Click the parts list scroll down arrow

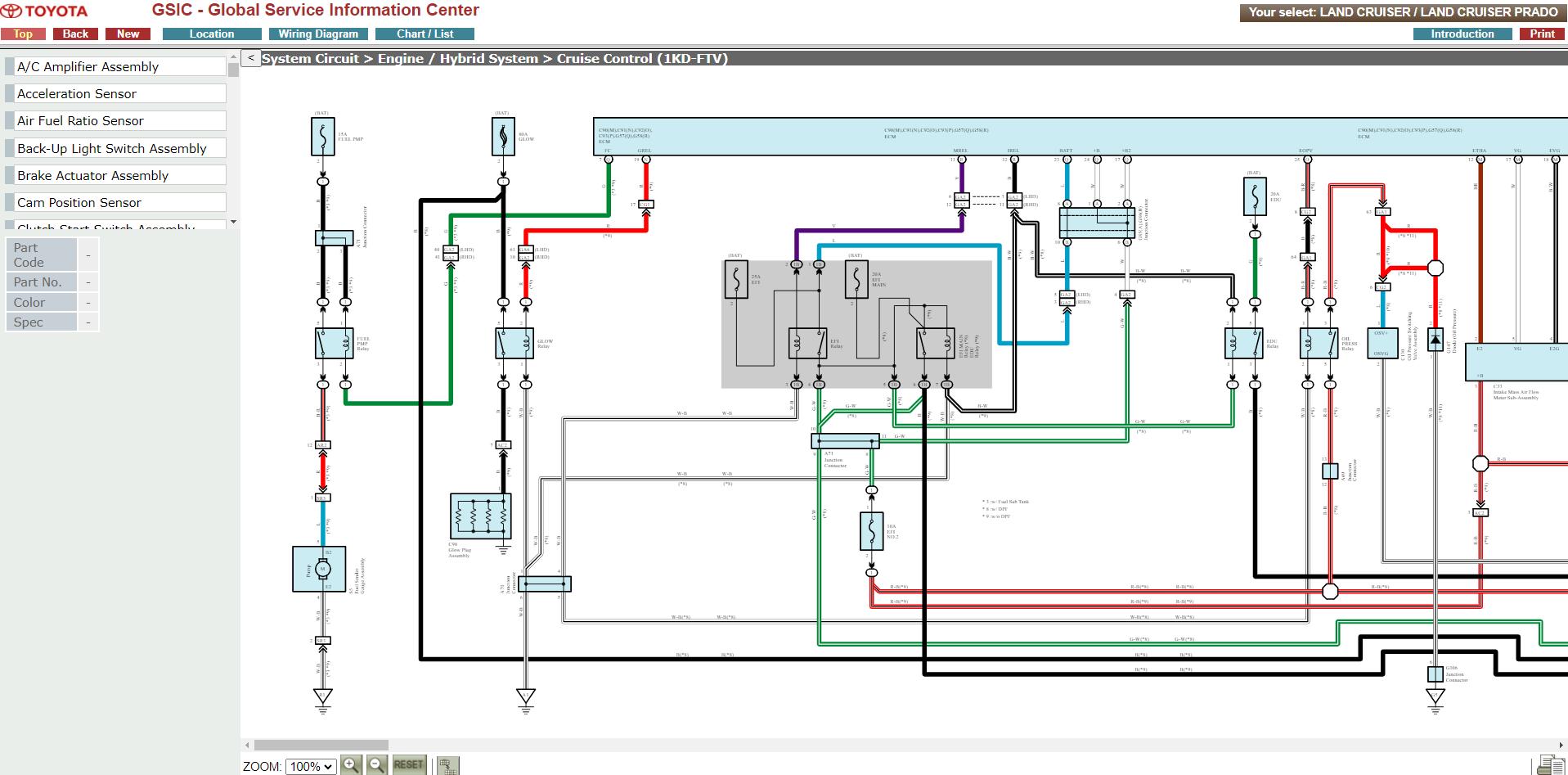coord(233,222)
